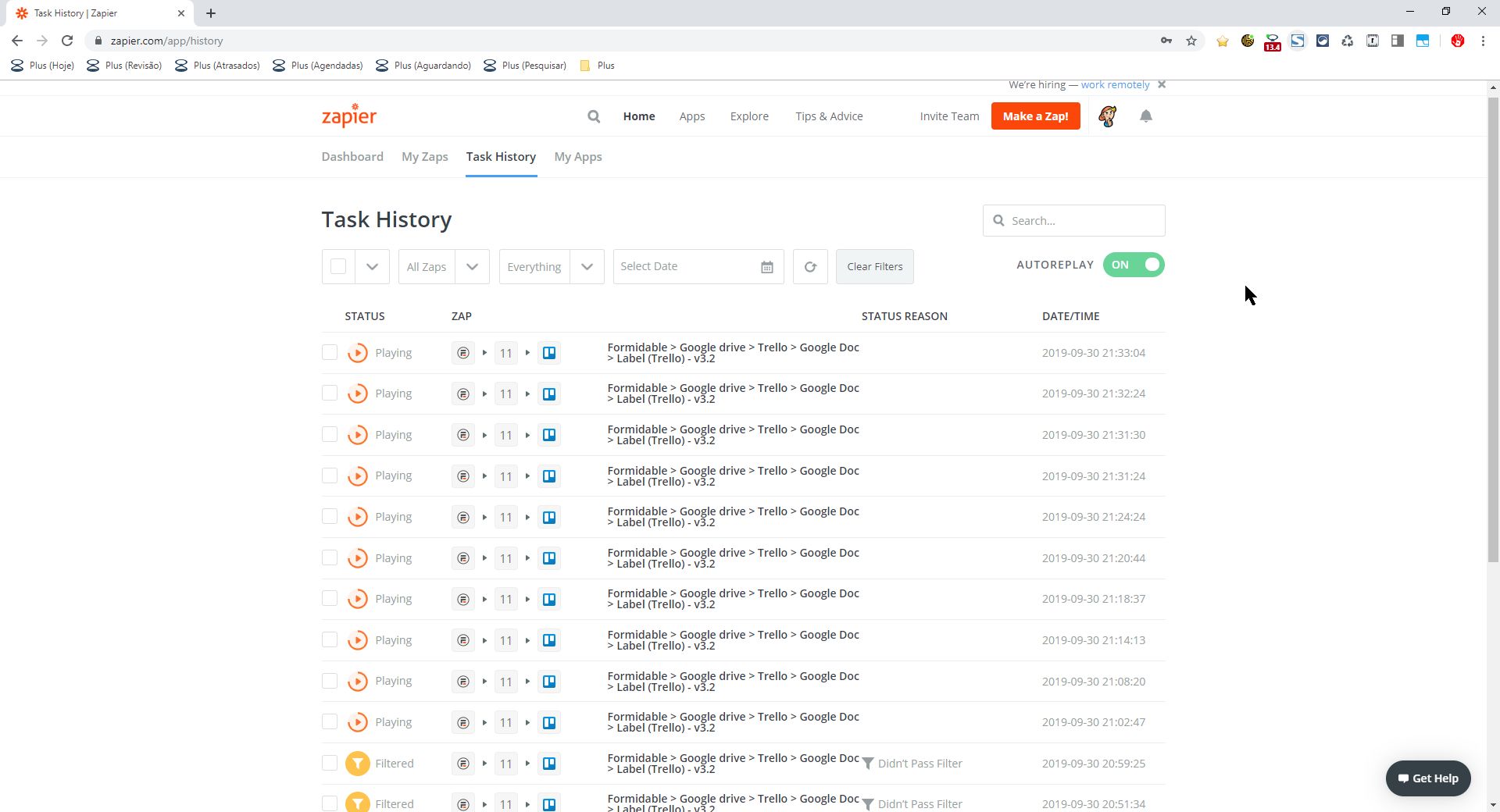
Task: Open the calendar icon in Select Date
Action: click(766, 267)
